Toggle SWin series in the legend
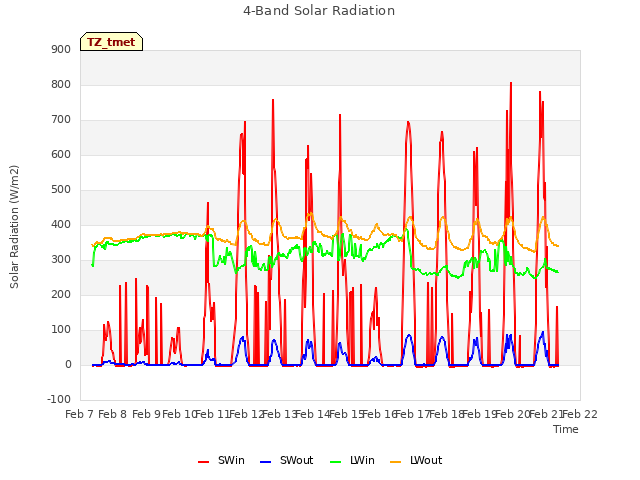This screenshot has width=640, height=480. tap(221, 460)
